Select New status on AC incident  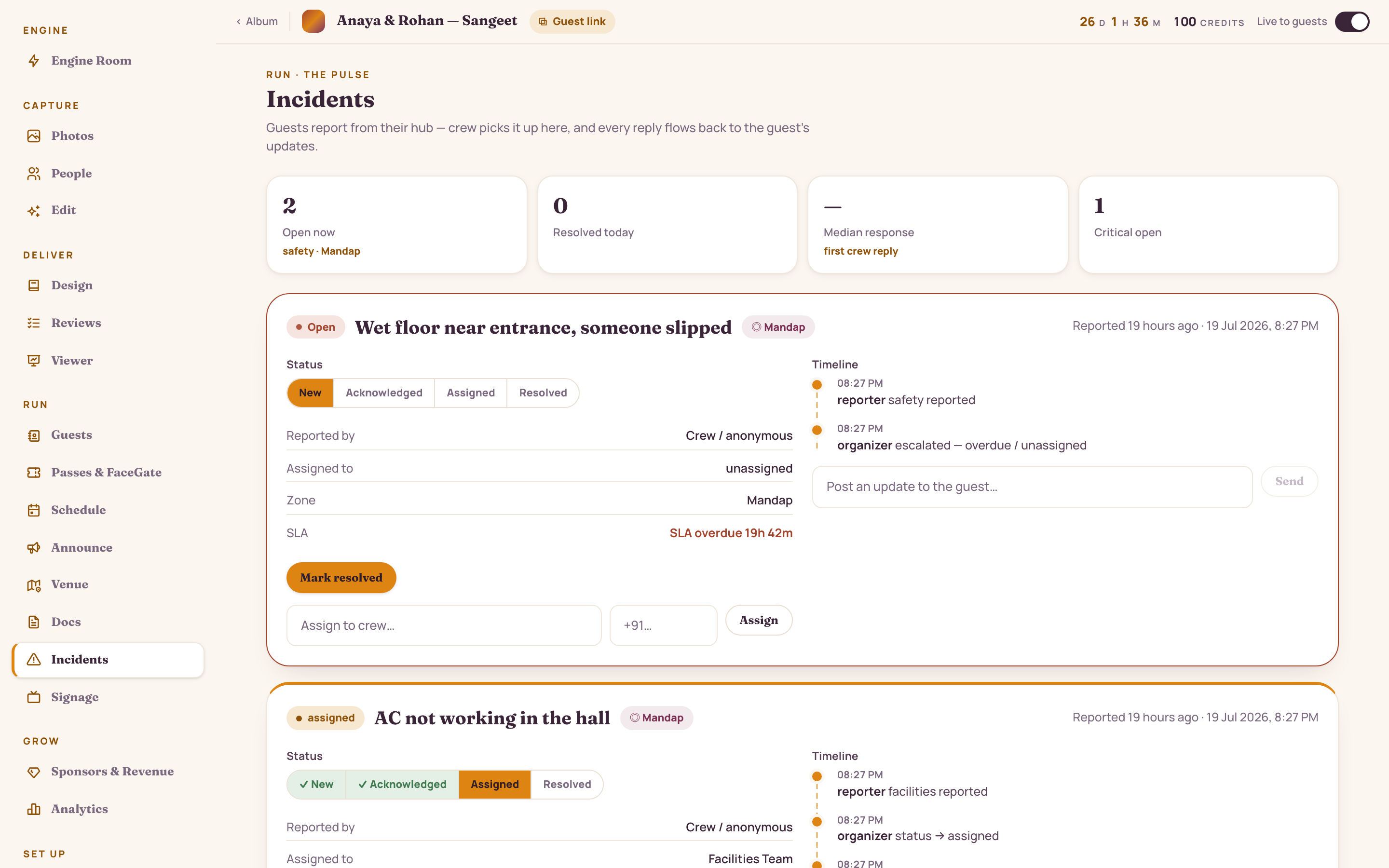click(x=317, y=784)
